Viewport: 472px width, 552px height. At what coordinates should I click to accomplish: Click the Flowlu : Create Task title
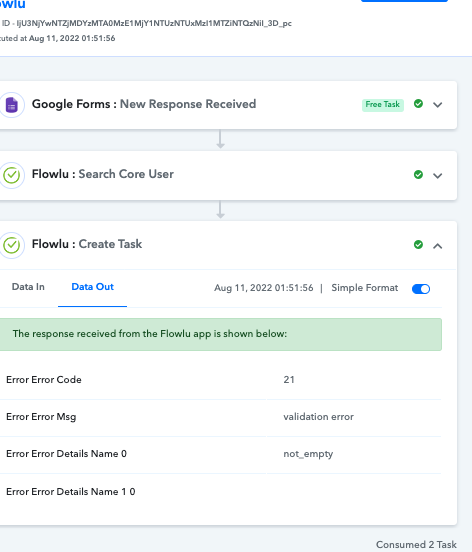pyautogui.click(x=87, y=244)
